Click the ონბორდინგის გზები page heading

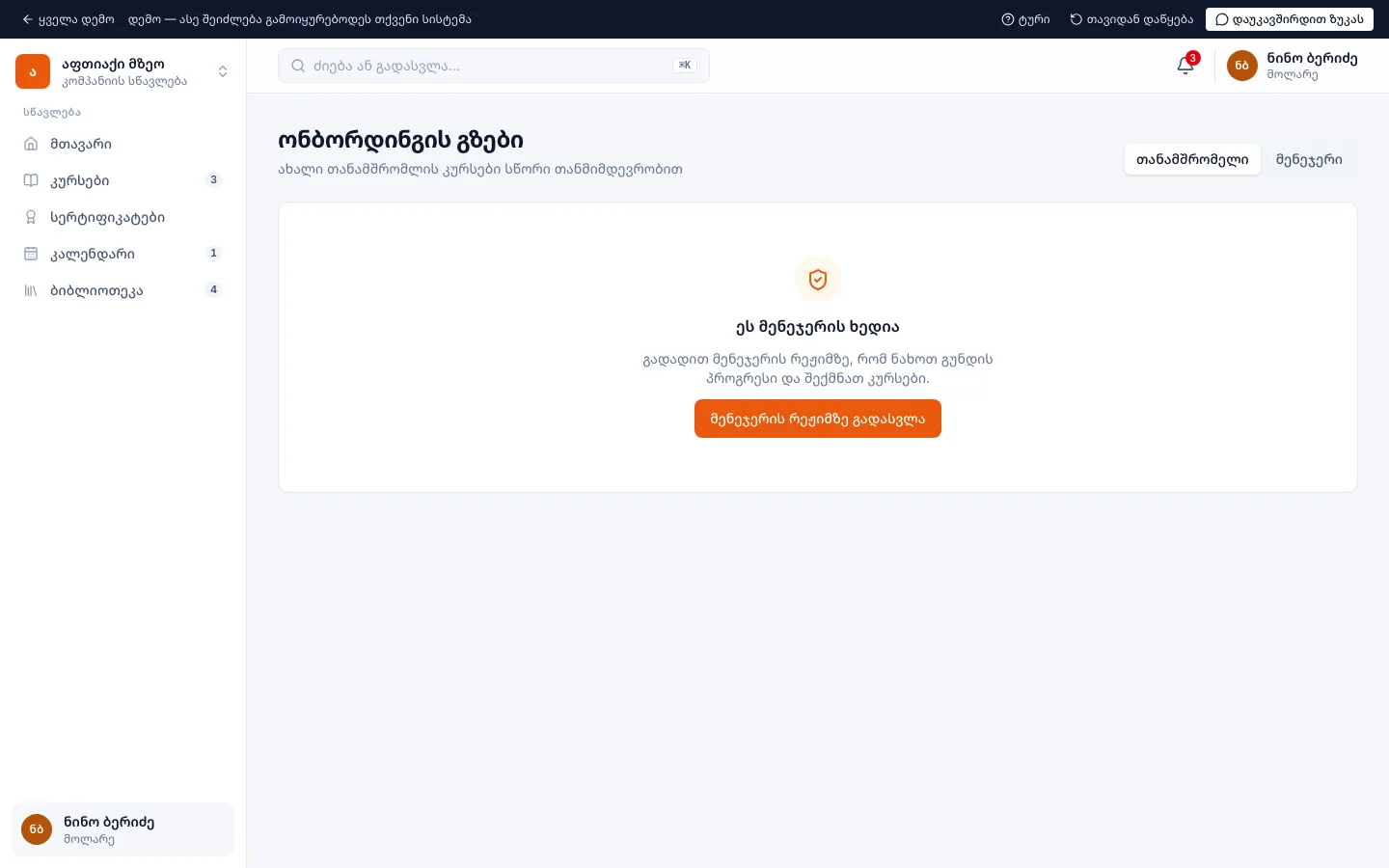(400, 140)
